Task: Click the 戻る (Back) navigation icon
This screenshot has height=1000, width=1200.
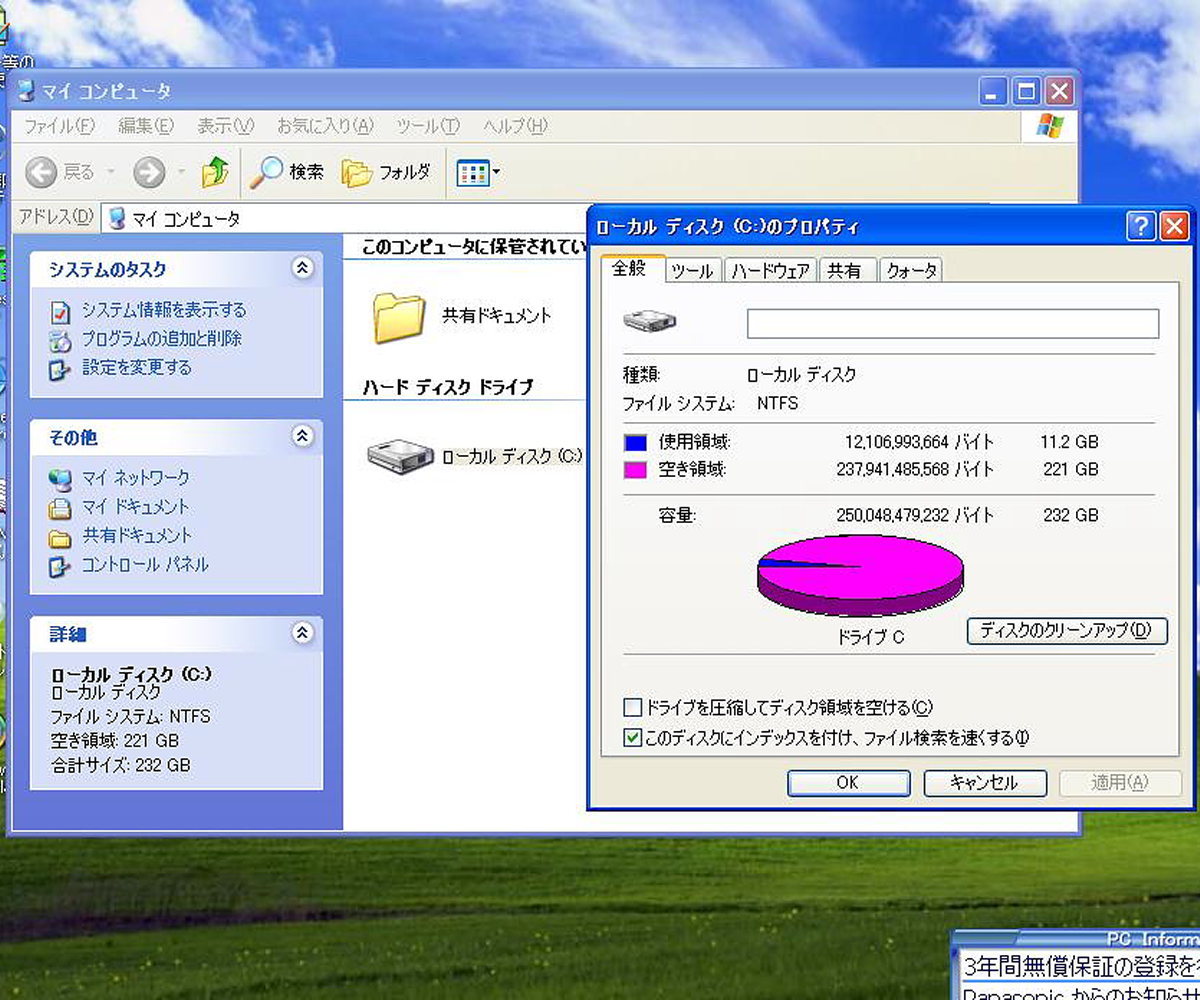Action: tap(40, 171)
